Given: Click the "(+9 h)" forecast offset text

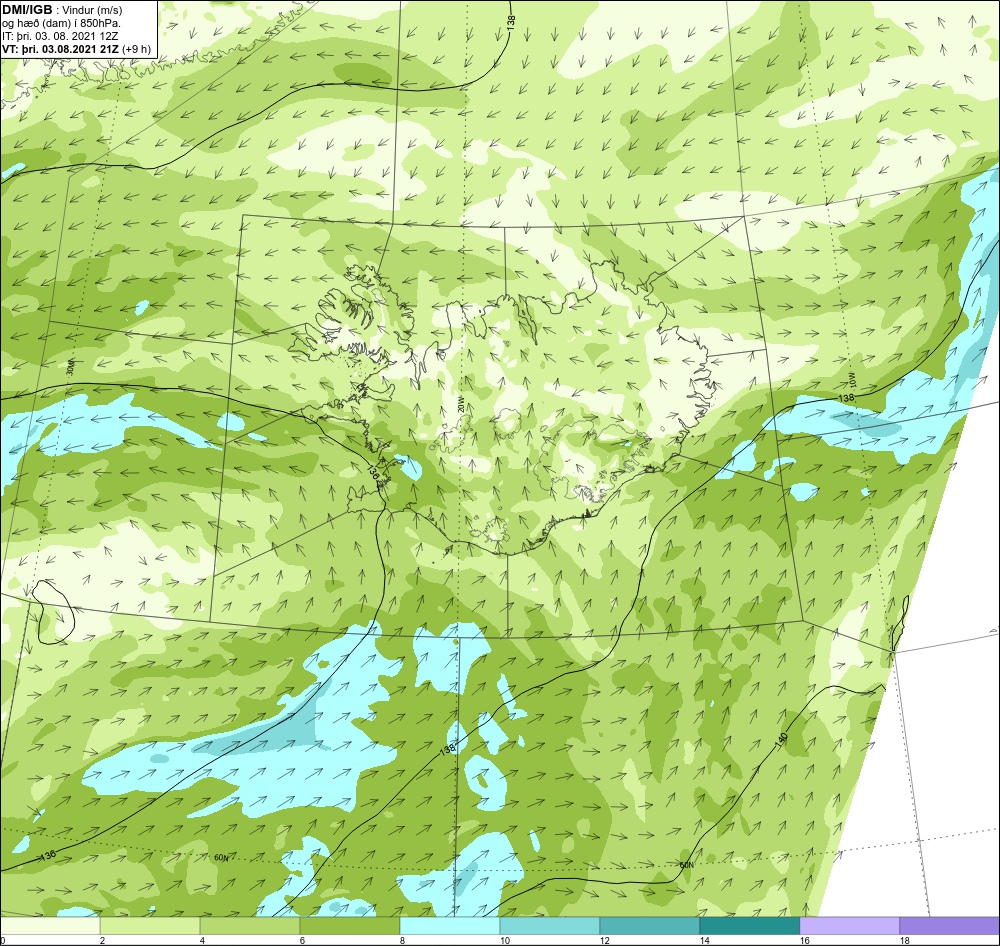Looking at the screenshot, I should pos(137,48).
